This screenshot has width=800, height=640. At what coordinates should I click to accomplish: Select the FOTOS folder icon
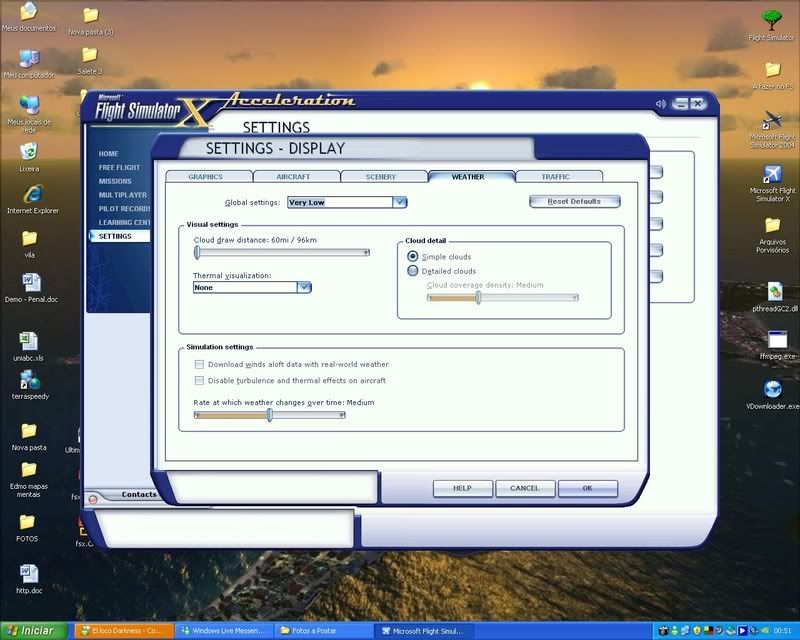[x=27, y=523]
